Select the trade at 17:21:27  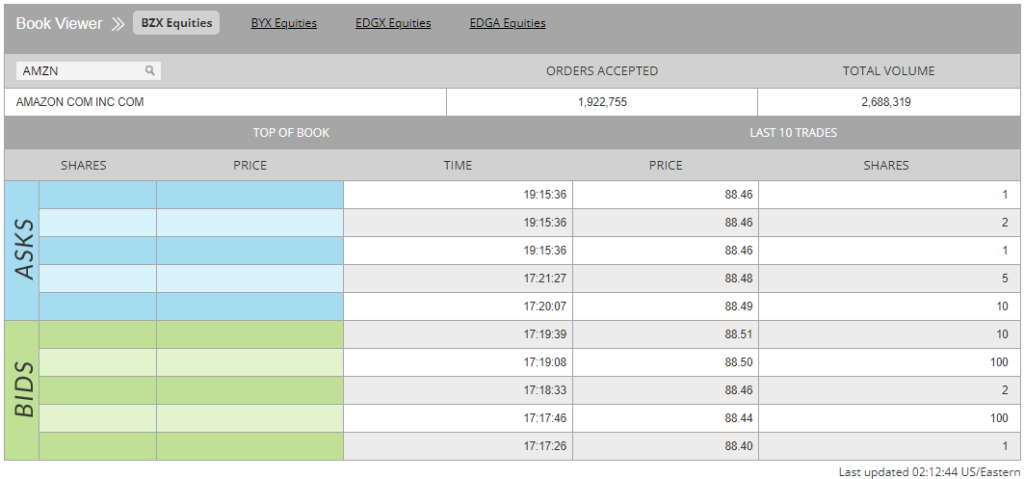pos(545,278)
